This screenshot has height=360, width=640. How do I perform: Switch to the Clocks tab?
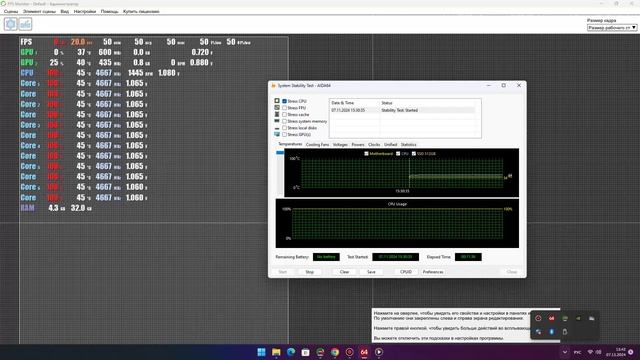click(374, 144)
